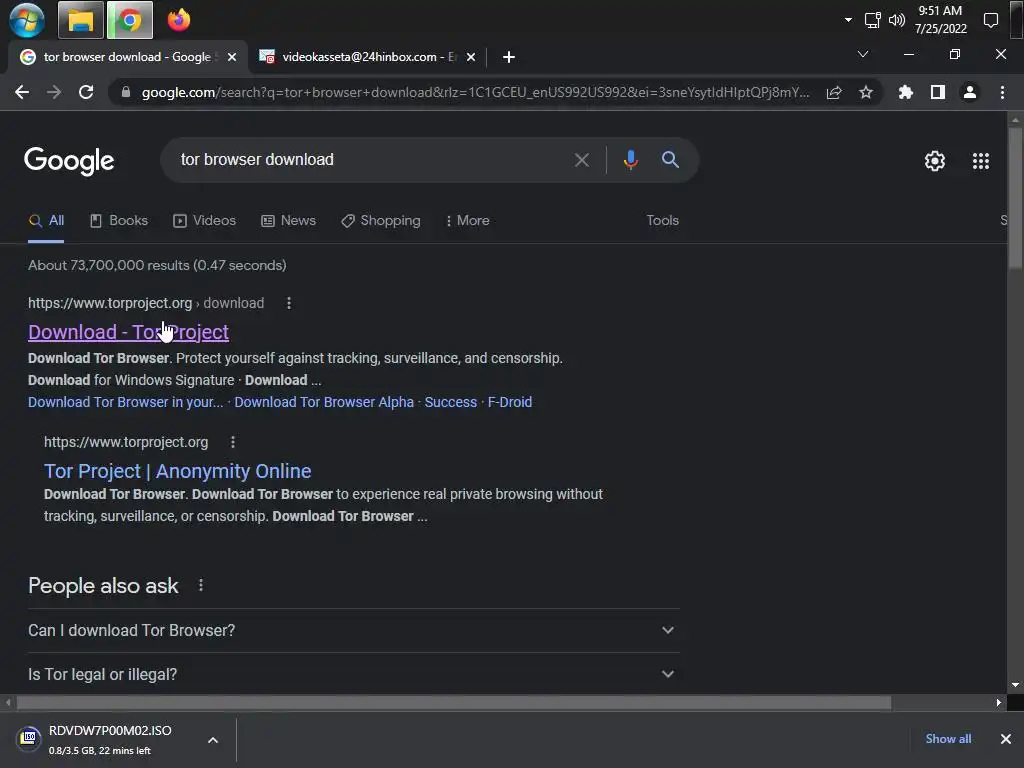Click the horizontal scrollbar right arrow

[999, 703]
